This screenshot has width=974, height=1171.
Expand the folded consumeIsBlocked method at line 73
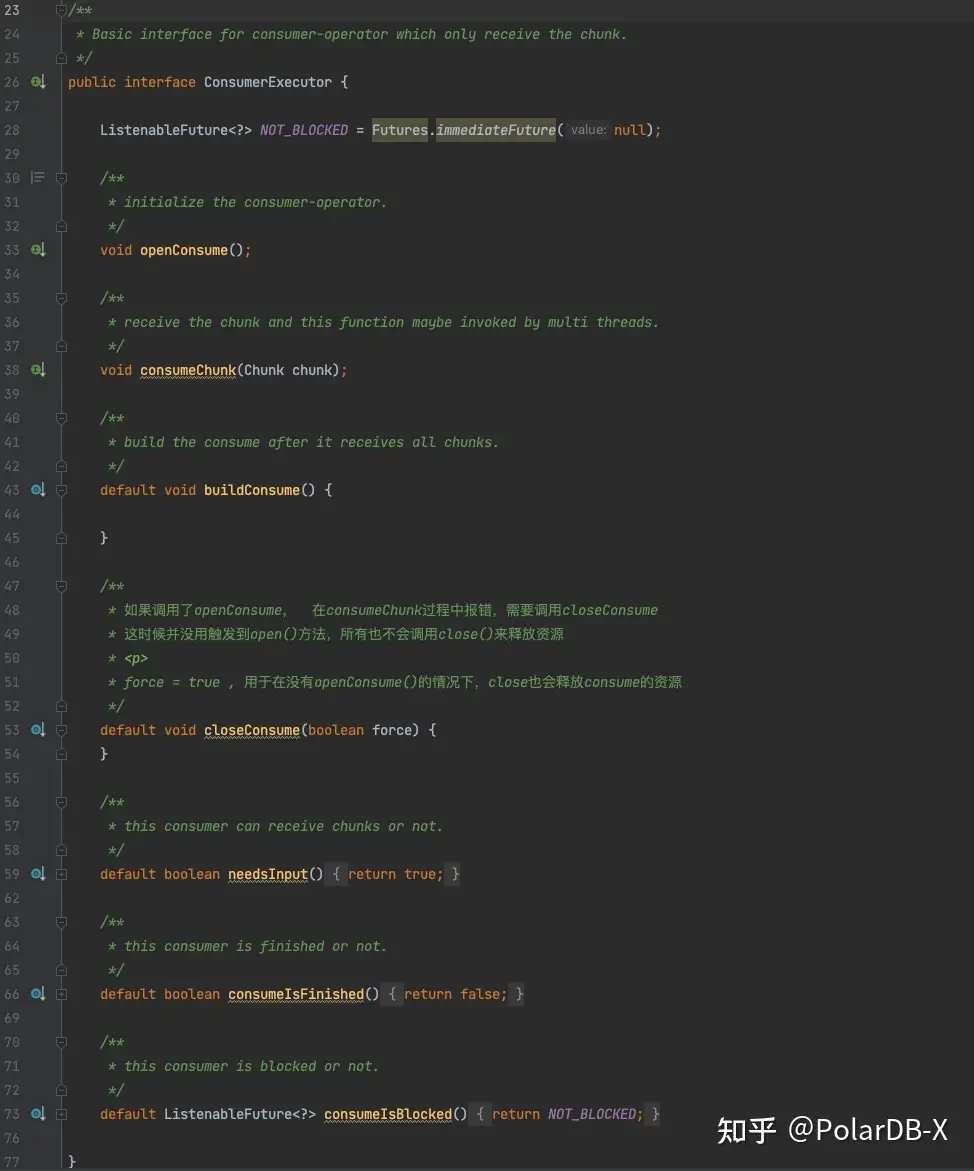click(62, 1113)
